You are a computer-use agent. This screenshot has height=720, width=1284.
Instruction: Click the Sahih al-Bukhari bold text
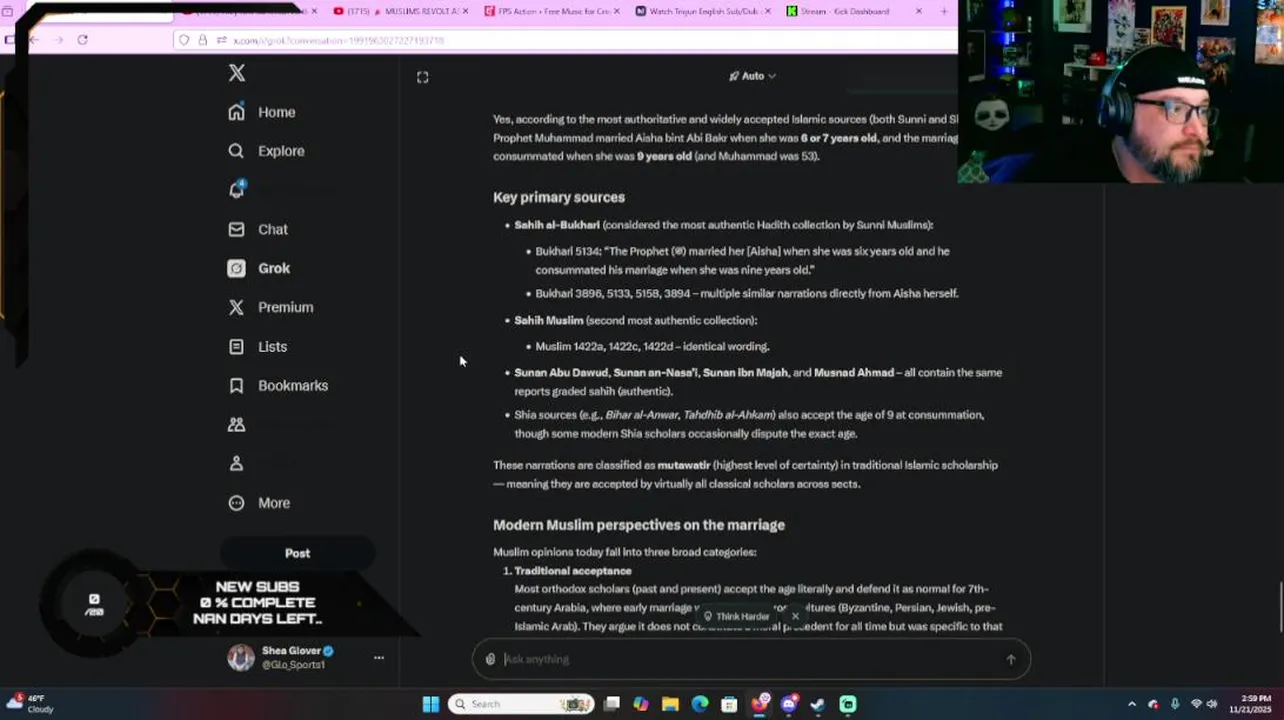tap(557, 225)
